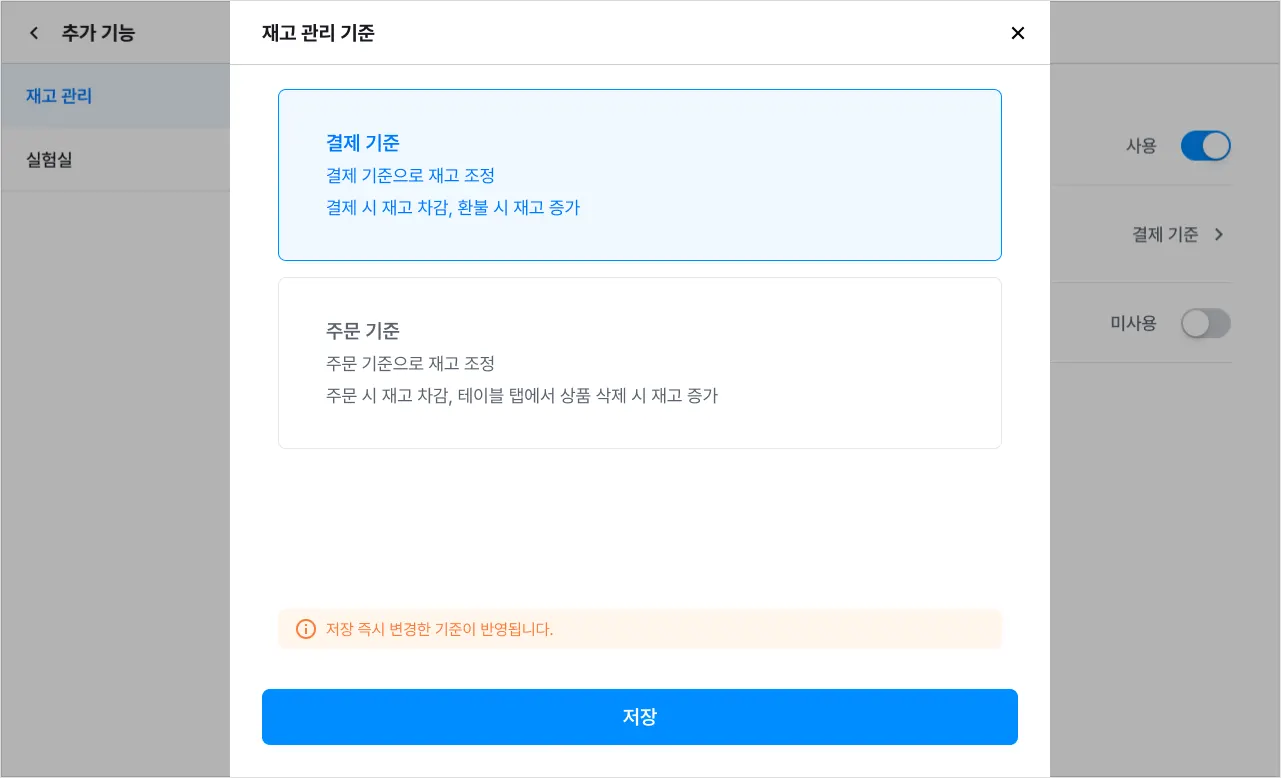Close the 재고 관리 기준 dialog with X
Viewport: 1281px width, 778px height.
(x=1017, y=33)
